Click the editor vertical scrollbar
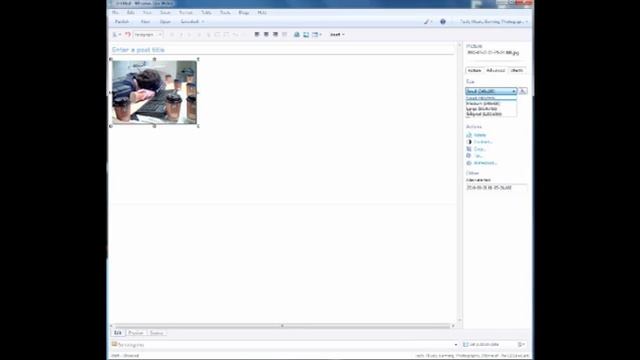This screenshot has width=640, height=360. [x=460, y=182]
